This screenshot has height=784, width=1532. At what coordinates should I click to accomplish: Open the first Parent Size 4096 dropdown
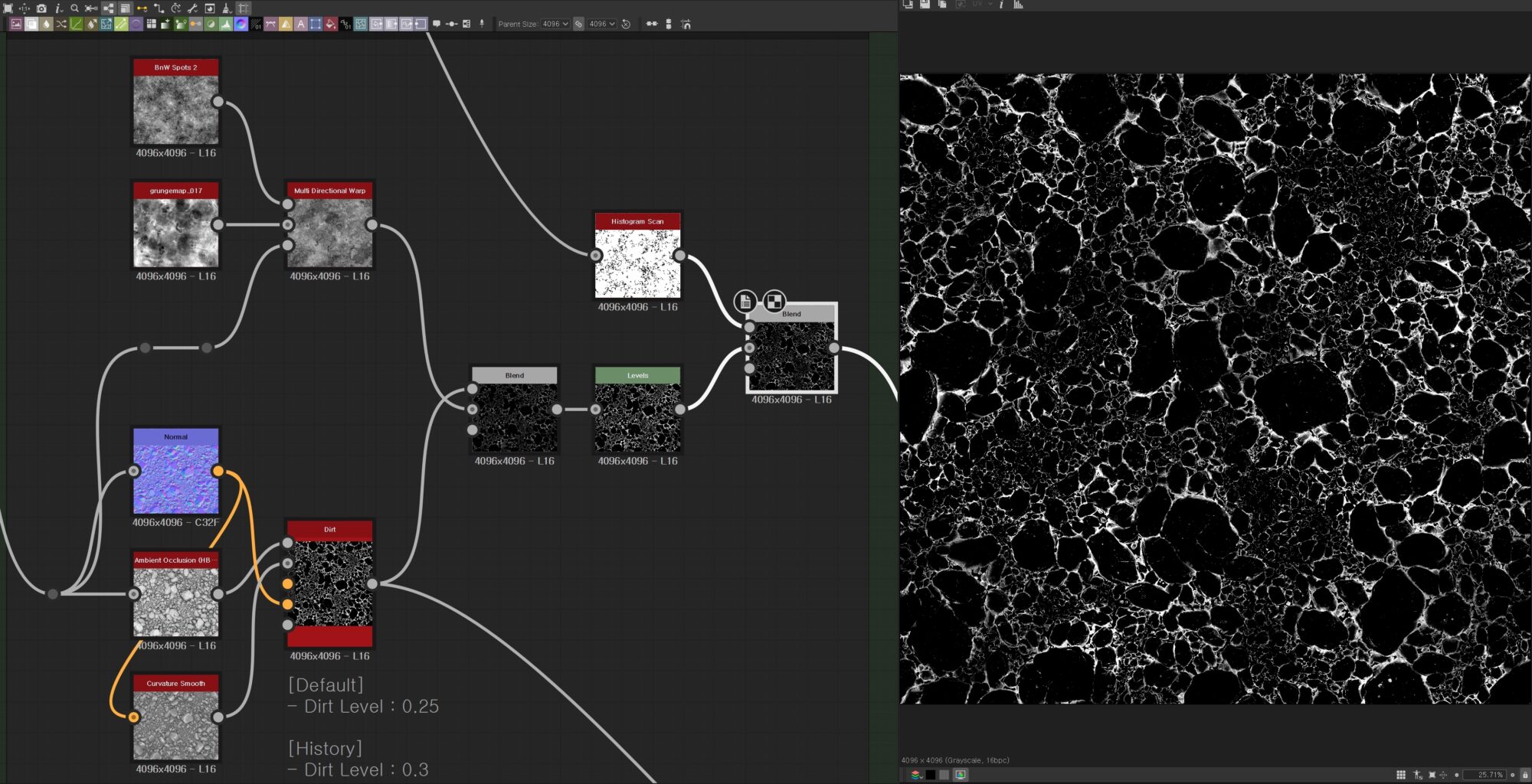tap(555, 24)
